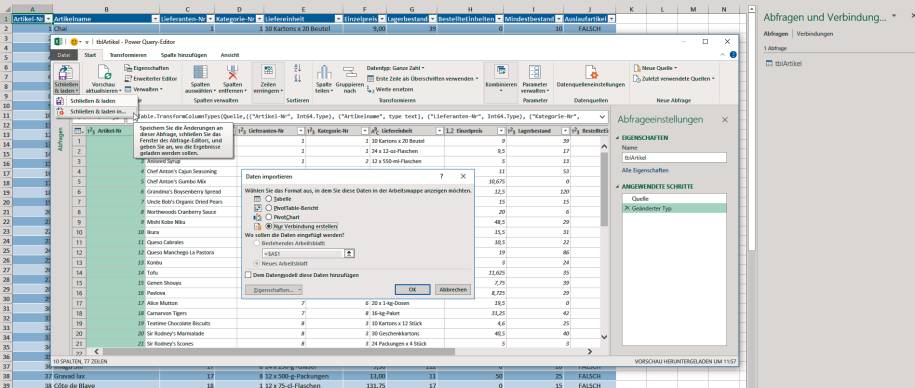Open Alle Eigenschaften link
Viewport: 915px width, 388px height.
click(x=645, y=170)
